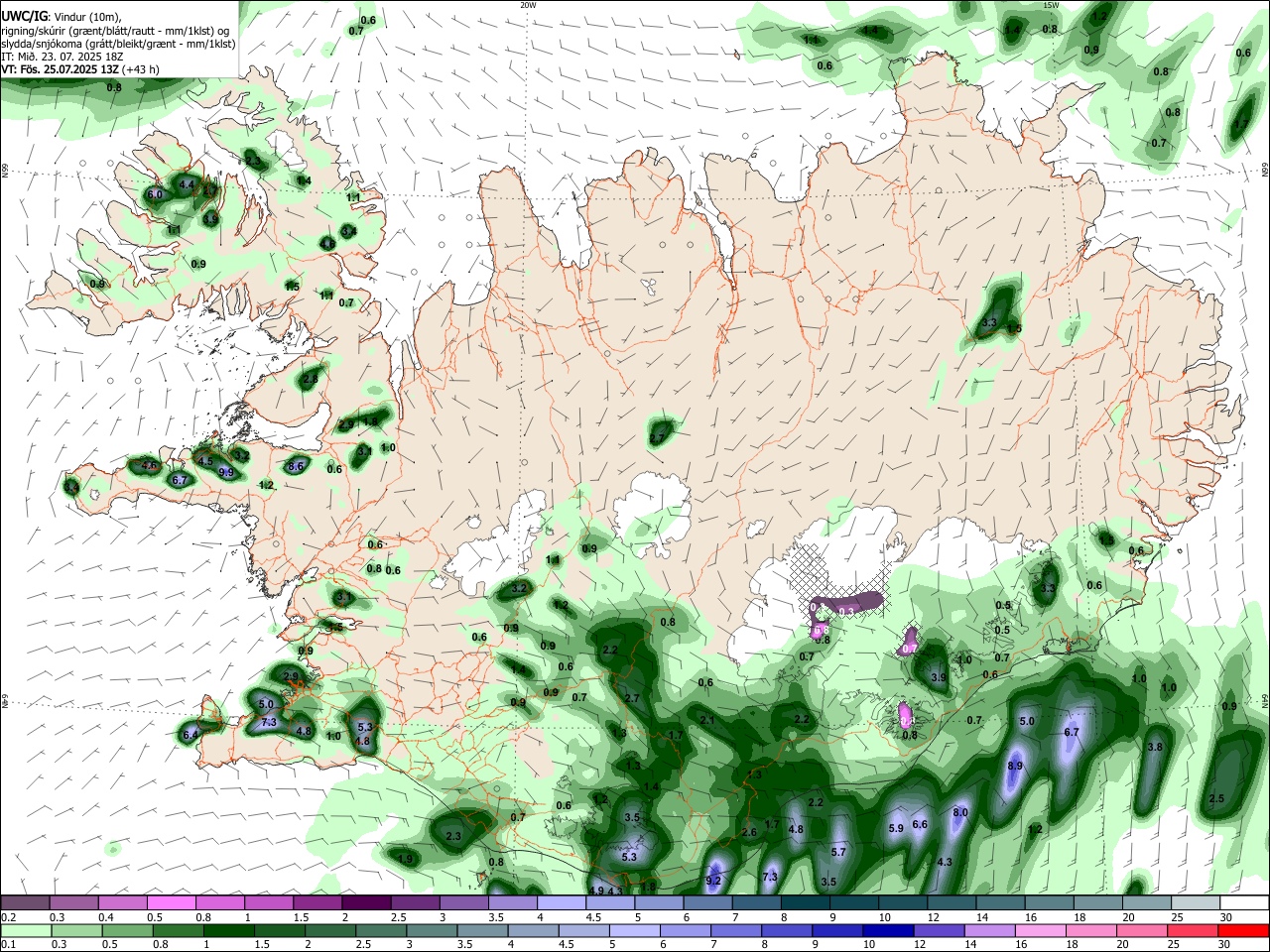Image resolution: width=1270 pixels, height=952 pixels.
Task: Click the 8.6 value on the Snæfellsnes peninsula
Action: click(296, 466)
